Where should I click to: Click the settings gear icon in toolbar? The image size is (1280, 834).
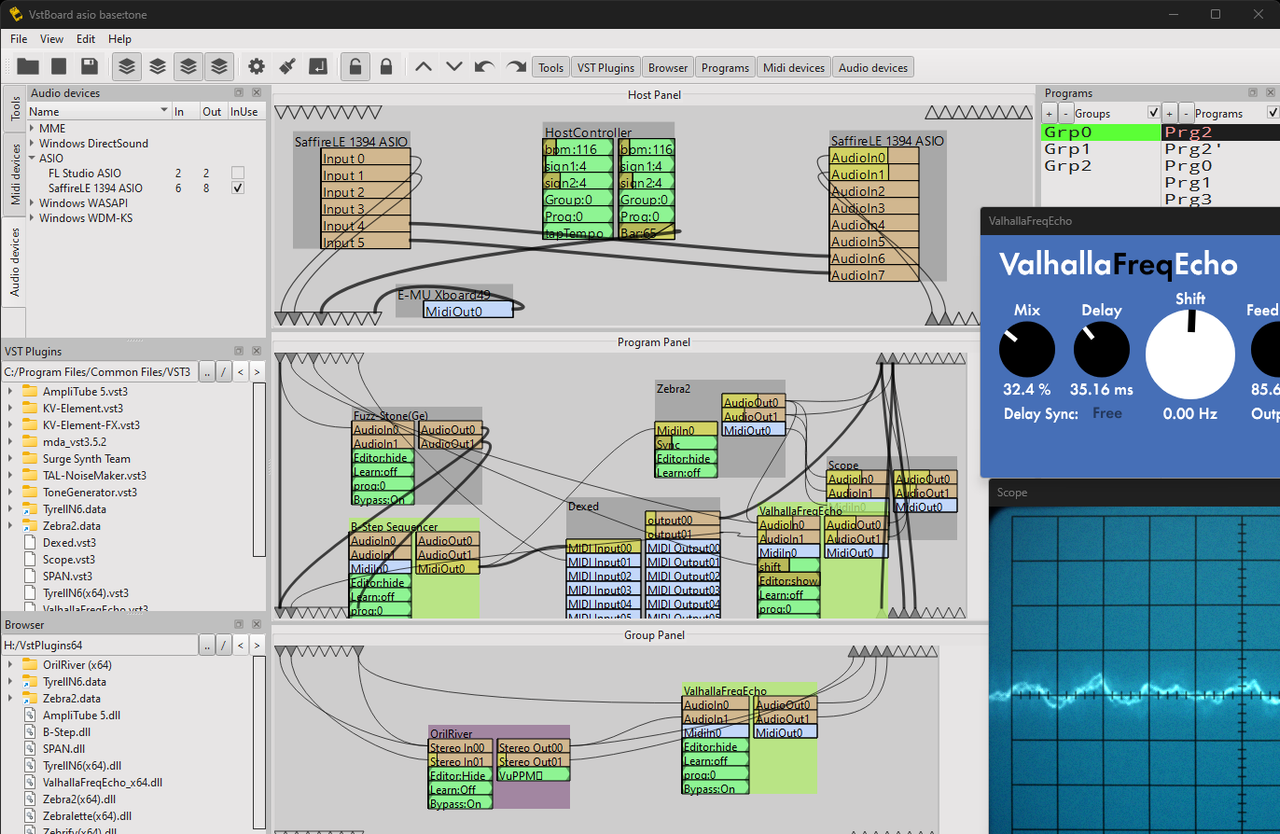256,66
